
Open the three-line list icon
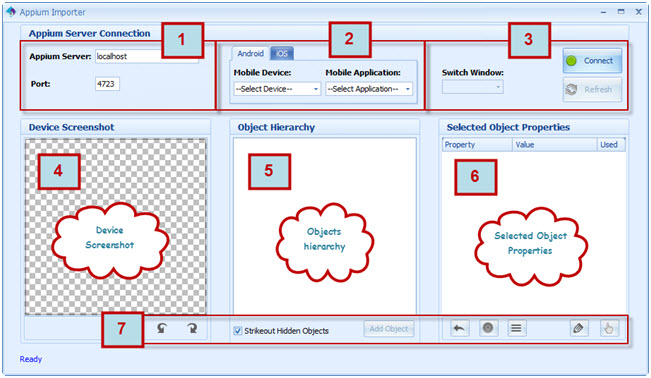pos(516,328)
